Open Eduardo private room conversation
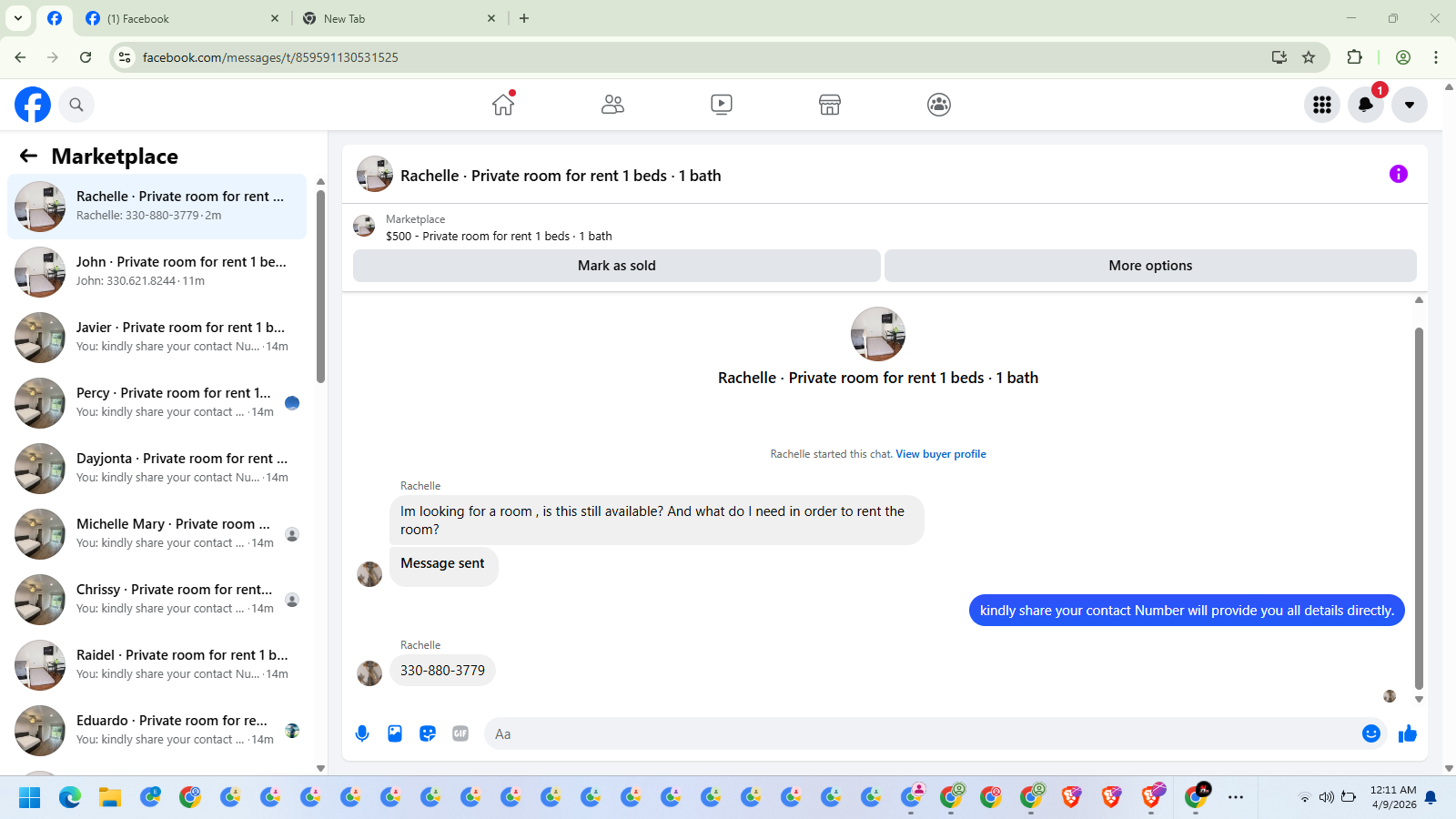 [157, 731]
